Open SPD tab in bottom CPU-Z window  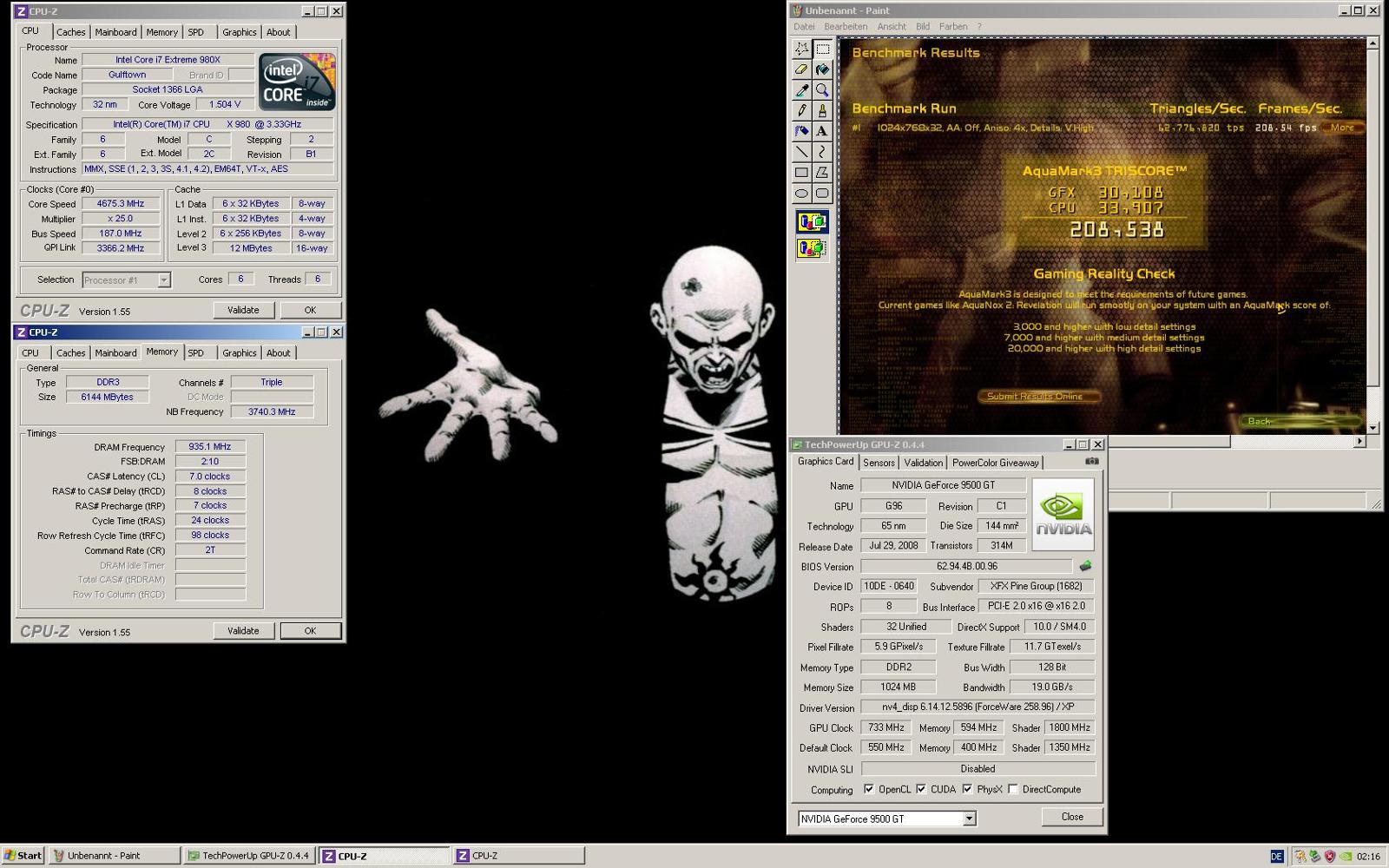(196, 353)
